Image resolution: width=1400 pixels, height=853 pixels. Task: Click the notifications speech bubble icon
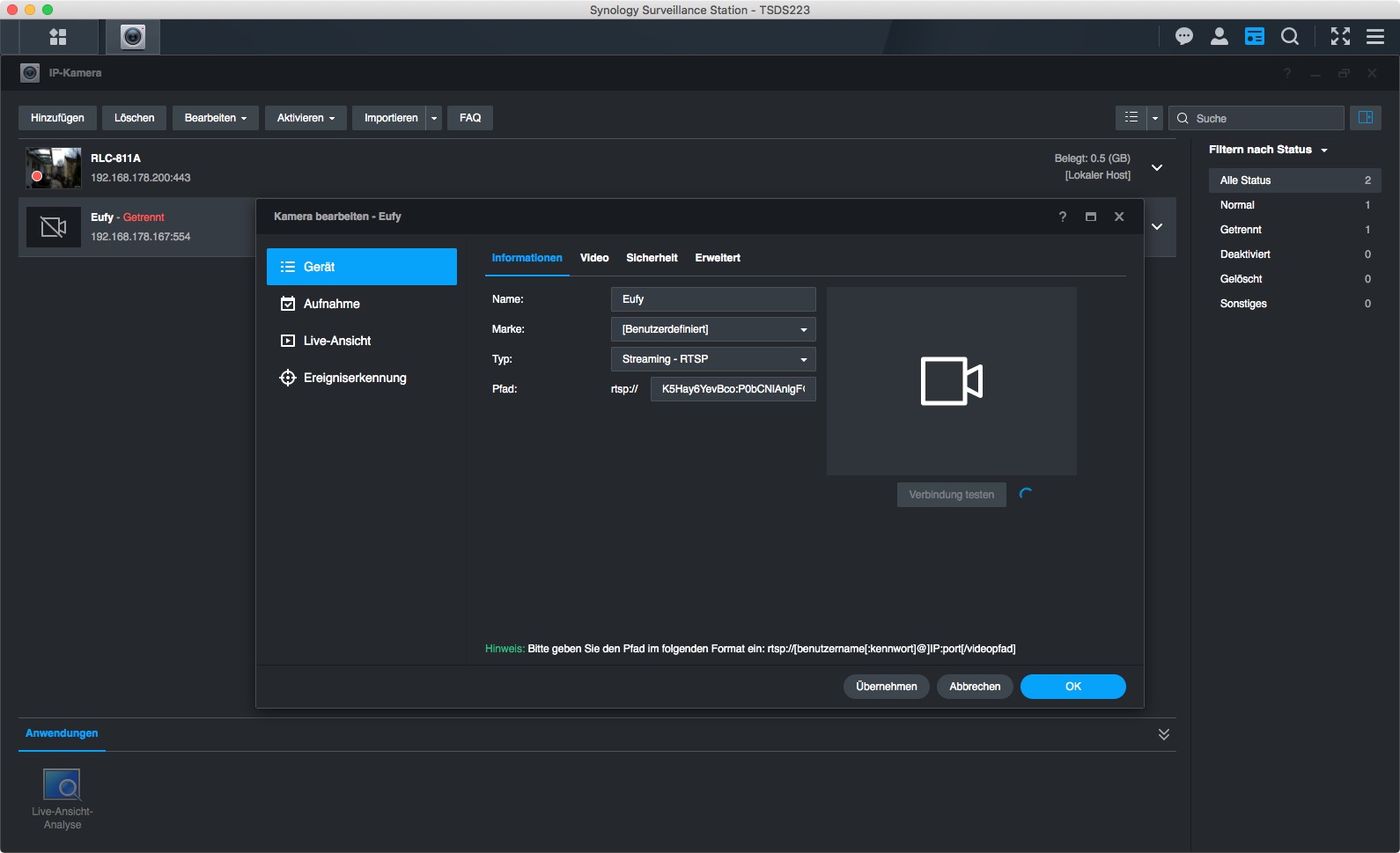coord(1183,36)
